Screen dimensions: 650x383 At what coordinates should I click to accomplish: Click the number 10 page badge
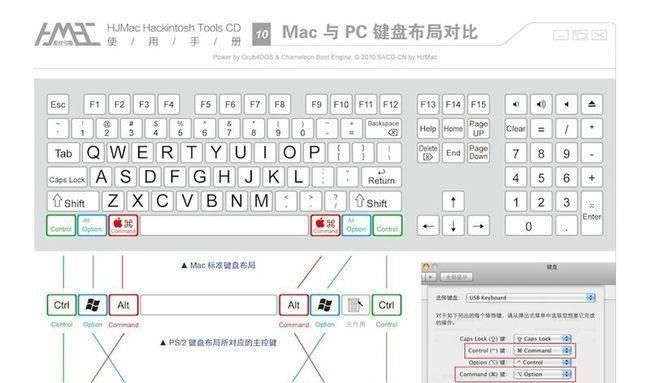pos(262,34)
